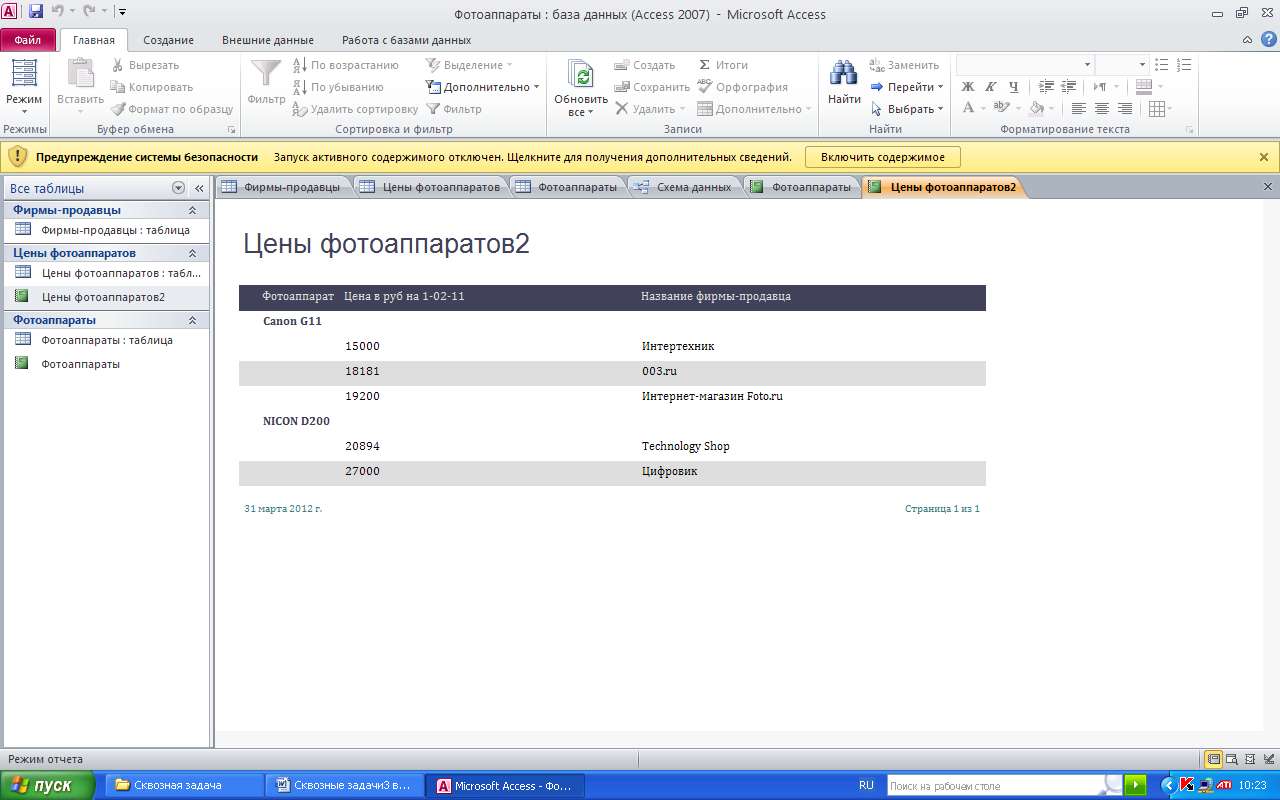Apply underline with the Ч button
The width and height of the screenshot is (1280, 800).
click(x=1014, y=87)
